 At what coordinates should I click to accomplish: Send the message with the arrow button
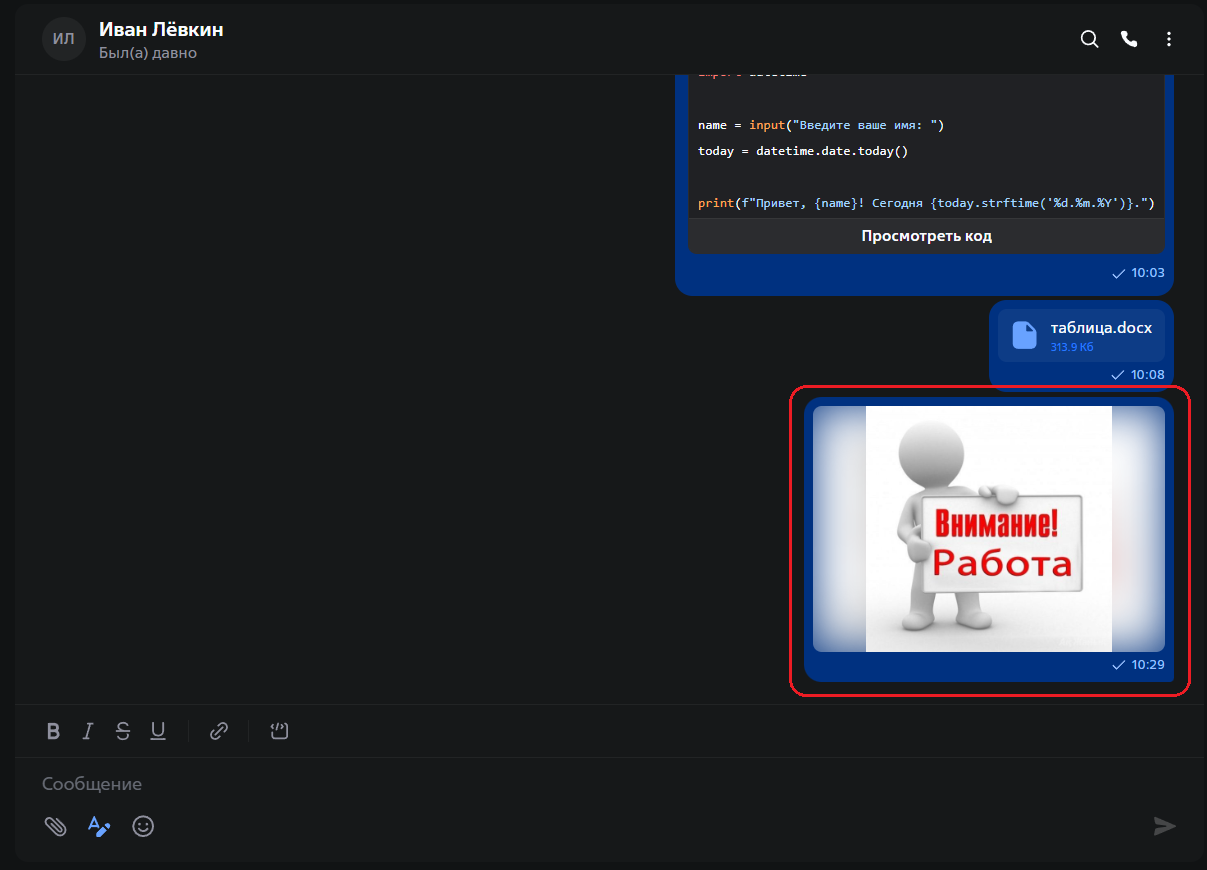click(x=1164, y=826)
